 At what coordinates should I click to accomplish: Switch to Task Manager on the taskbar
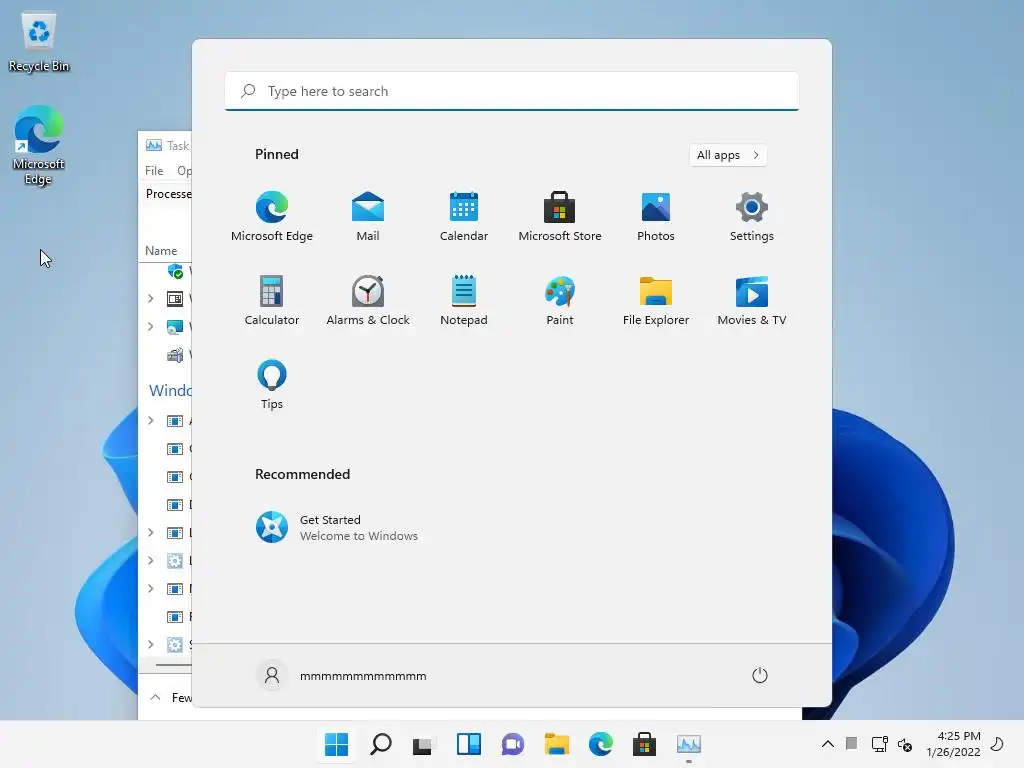click(689, 744)
